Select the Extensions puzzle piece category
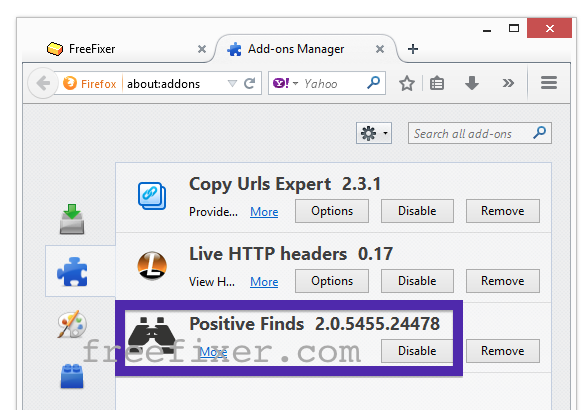This screenshot has height=410, width=584. (x=72, y=271)
